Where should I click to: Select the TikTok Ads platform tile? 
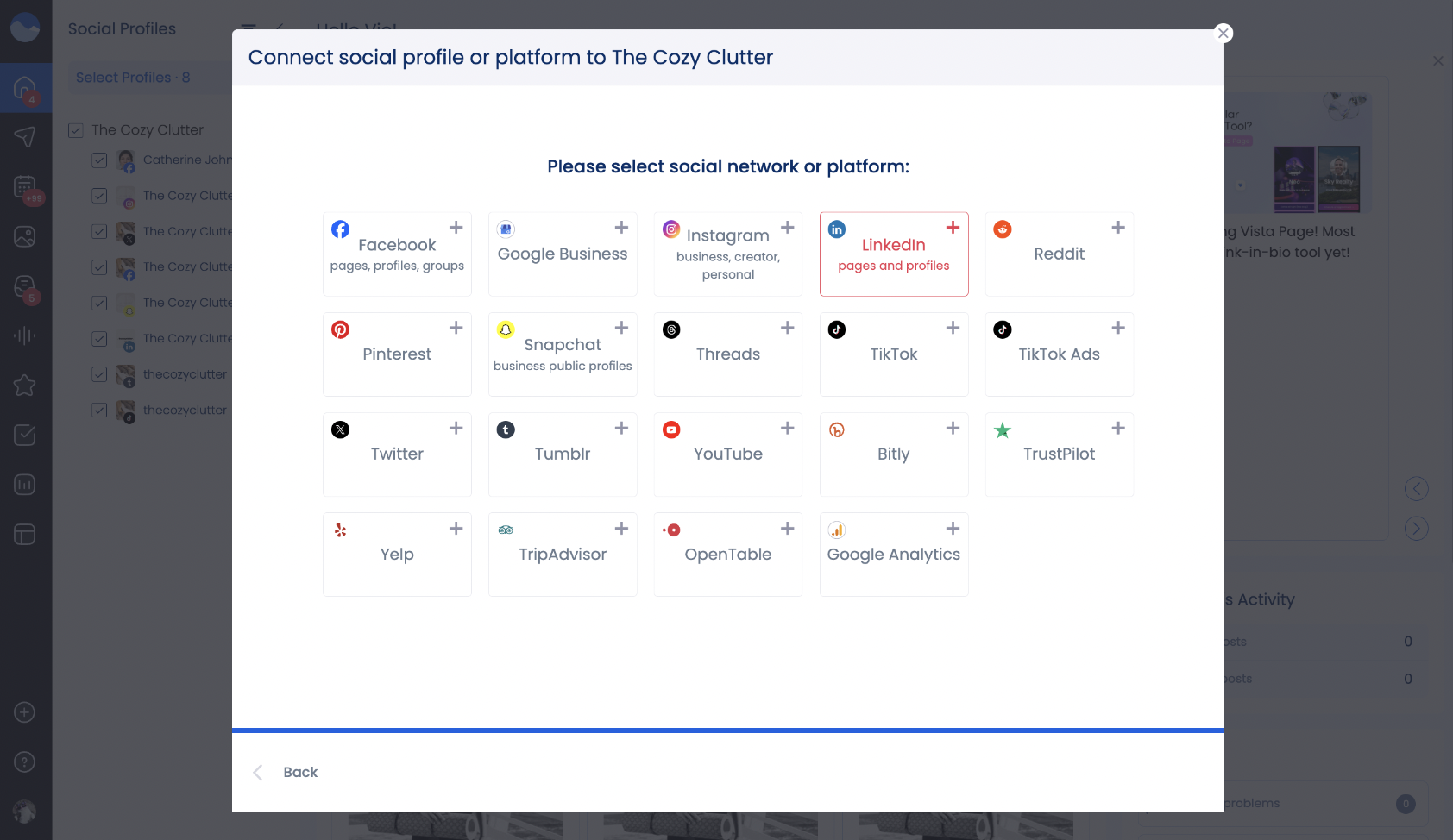1059,354
